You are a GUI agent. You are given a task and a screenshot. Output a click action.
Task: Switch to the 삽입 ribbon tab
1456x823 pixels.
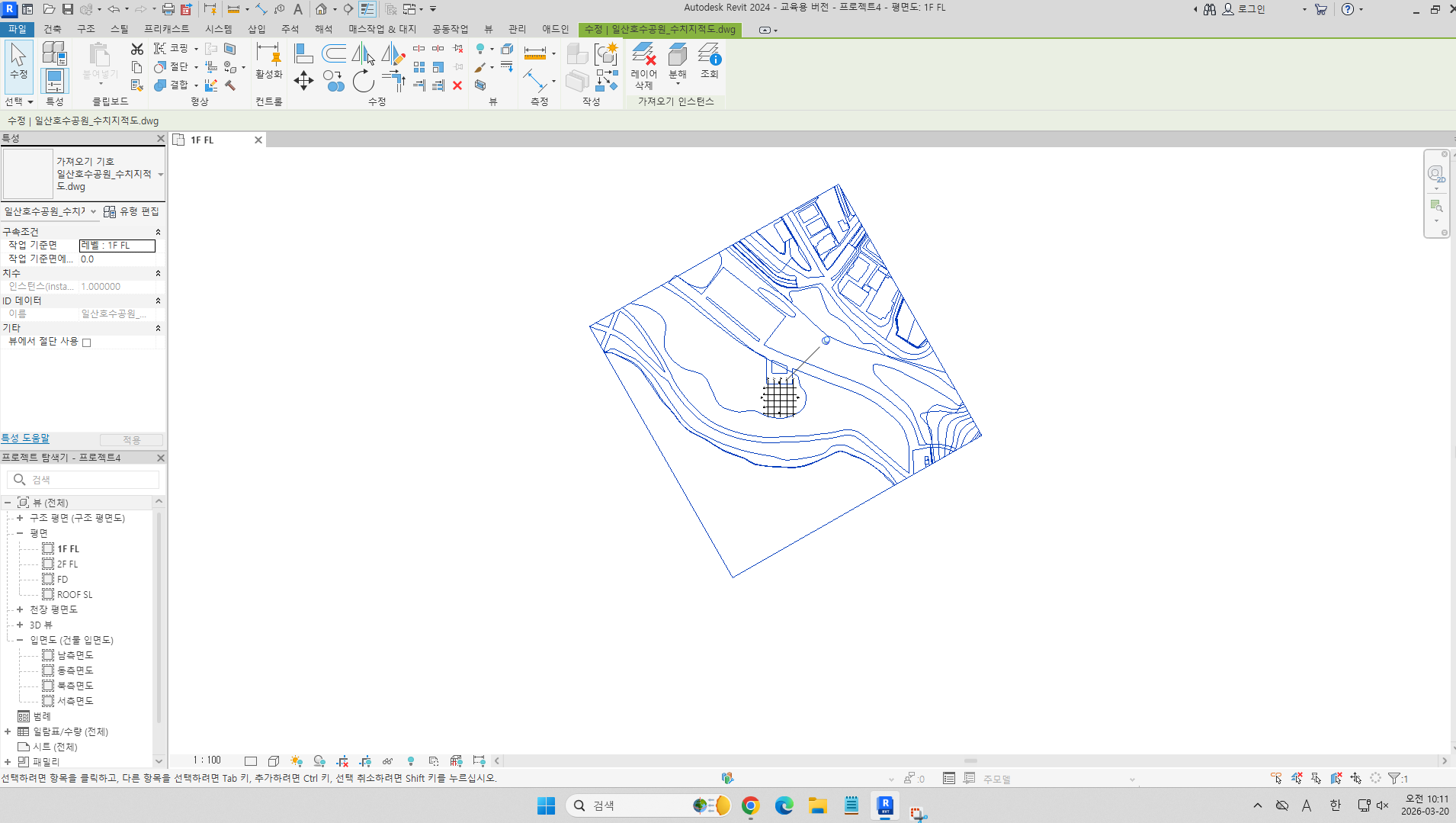256,29
